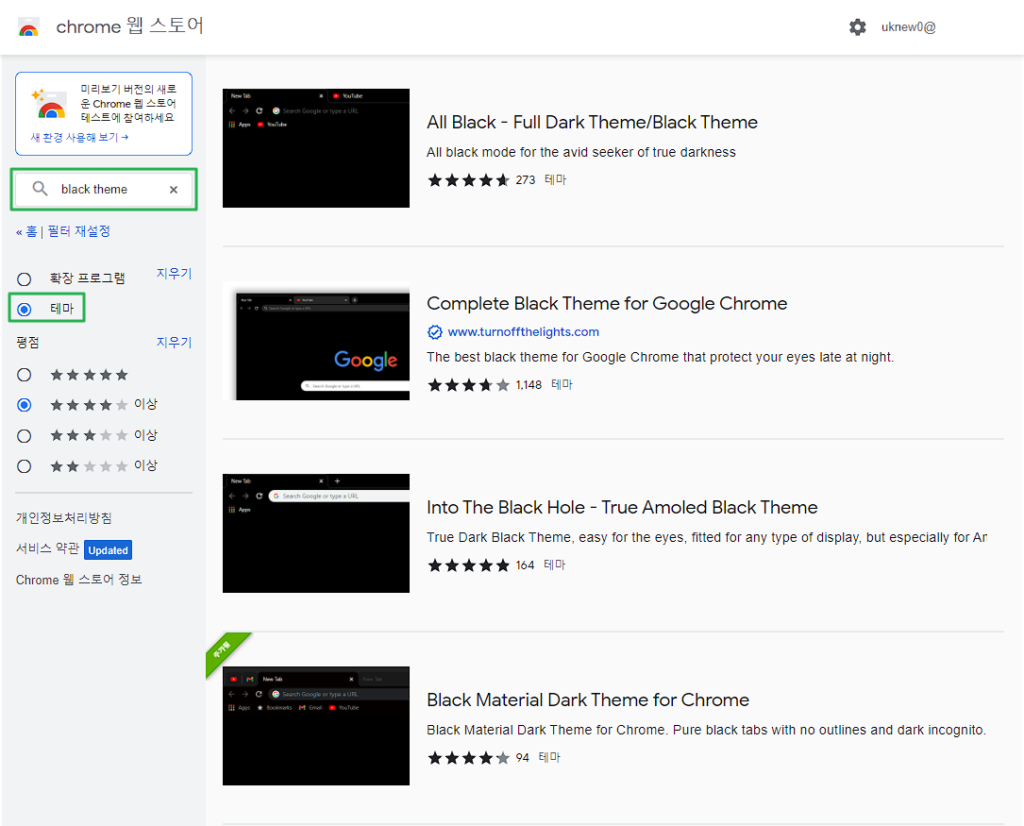Open settings via the gear icon
Viewport: 1024px width, 826px height.
857,27
